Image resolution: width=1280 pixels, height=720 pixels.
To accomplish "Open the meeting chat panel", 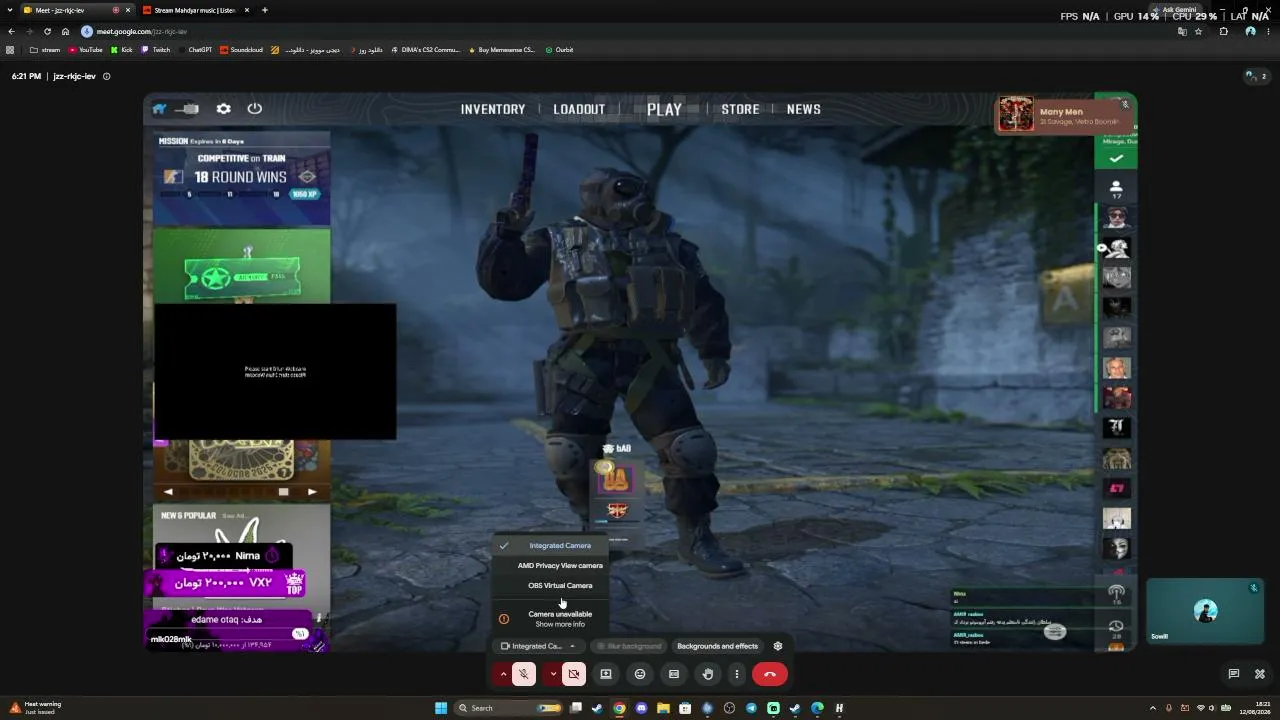I will tap(1234, 674).
